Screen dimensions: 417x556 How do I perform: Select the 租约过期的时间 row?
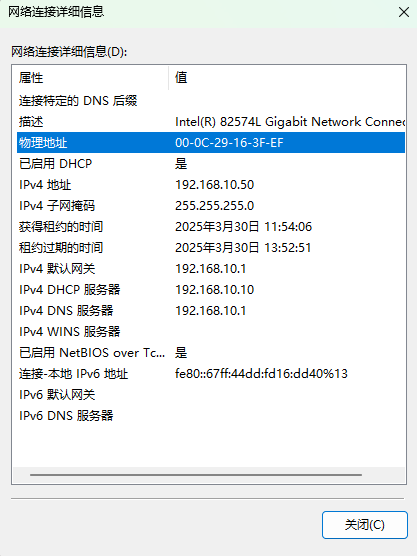coord(211,248)
